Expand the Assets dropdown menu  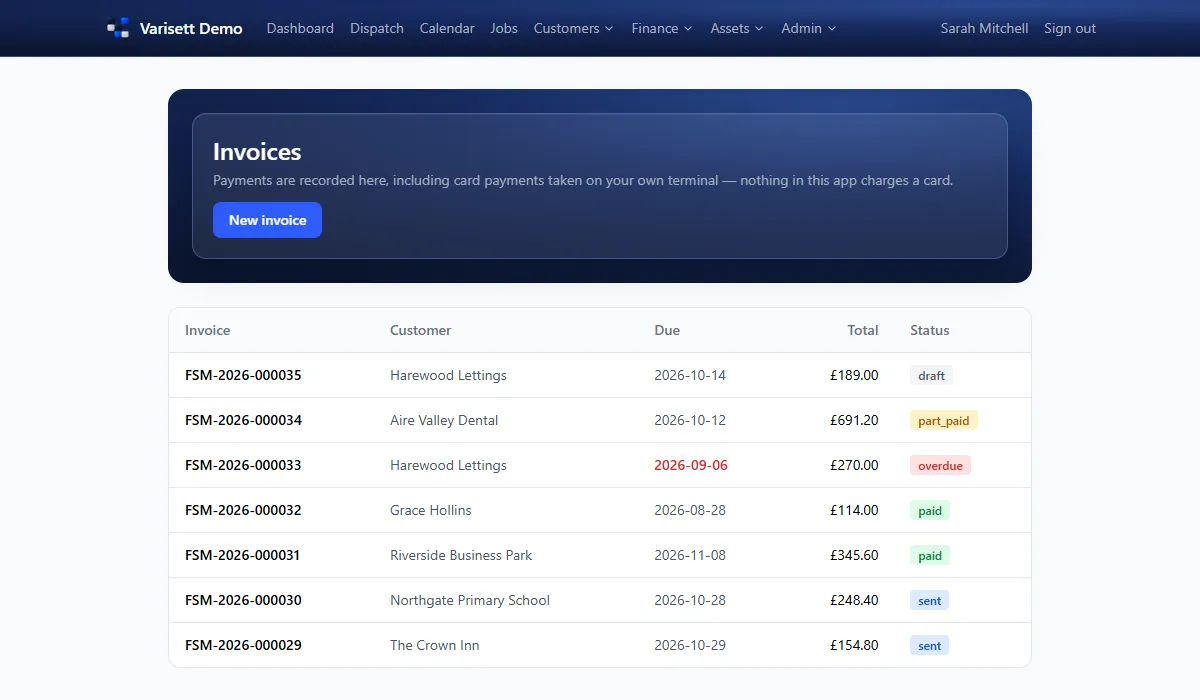(x=737, y=28)
